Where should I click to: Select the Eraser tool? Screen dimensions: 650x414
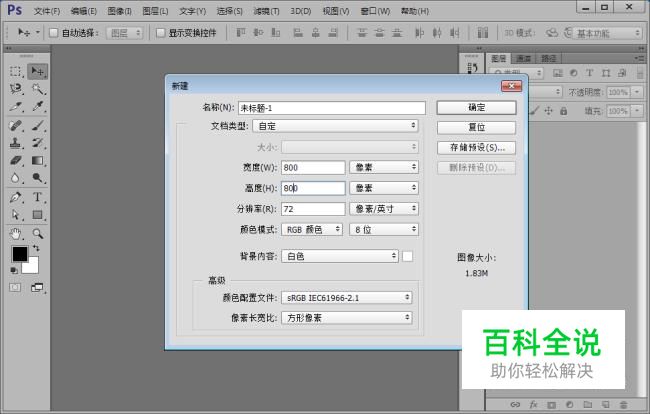15,160
